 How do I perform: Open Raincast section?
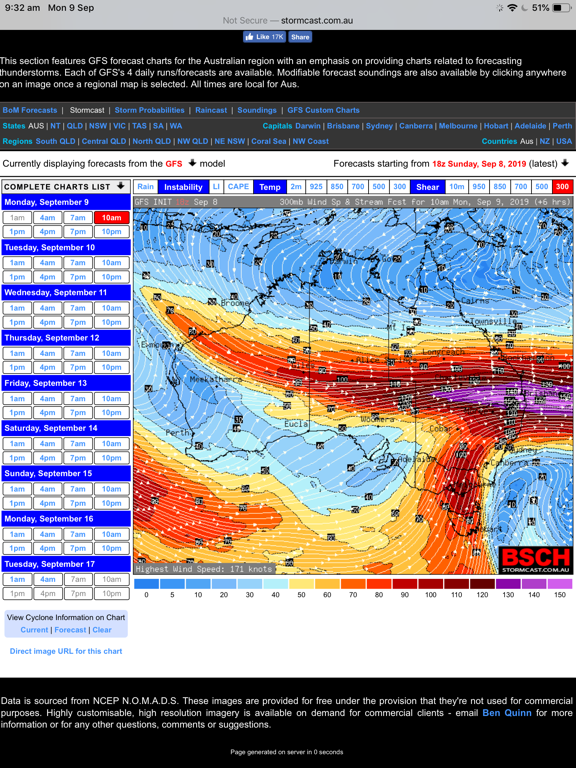[x=211, y=110]
